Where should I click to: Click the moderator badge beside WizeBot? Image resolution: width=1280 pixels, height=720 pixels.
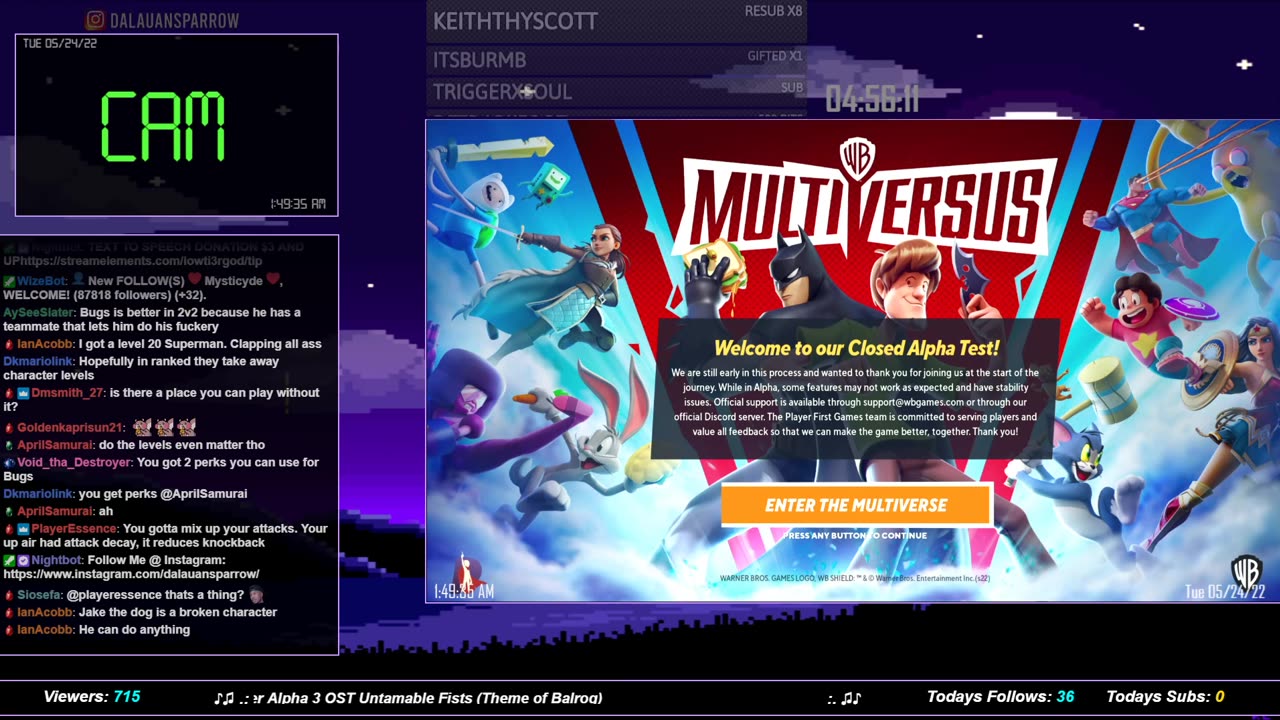click(x=9, y=281)
